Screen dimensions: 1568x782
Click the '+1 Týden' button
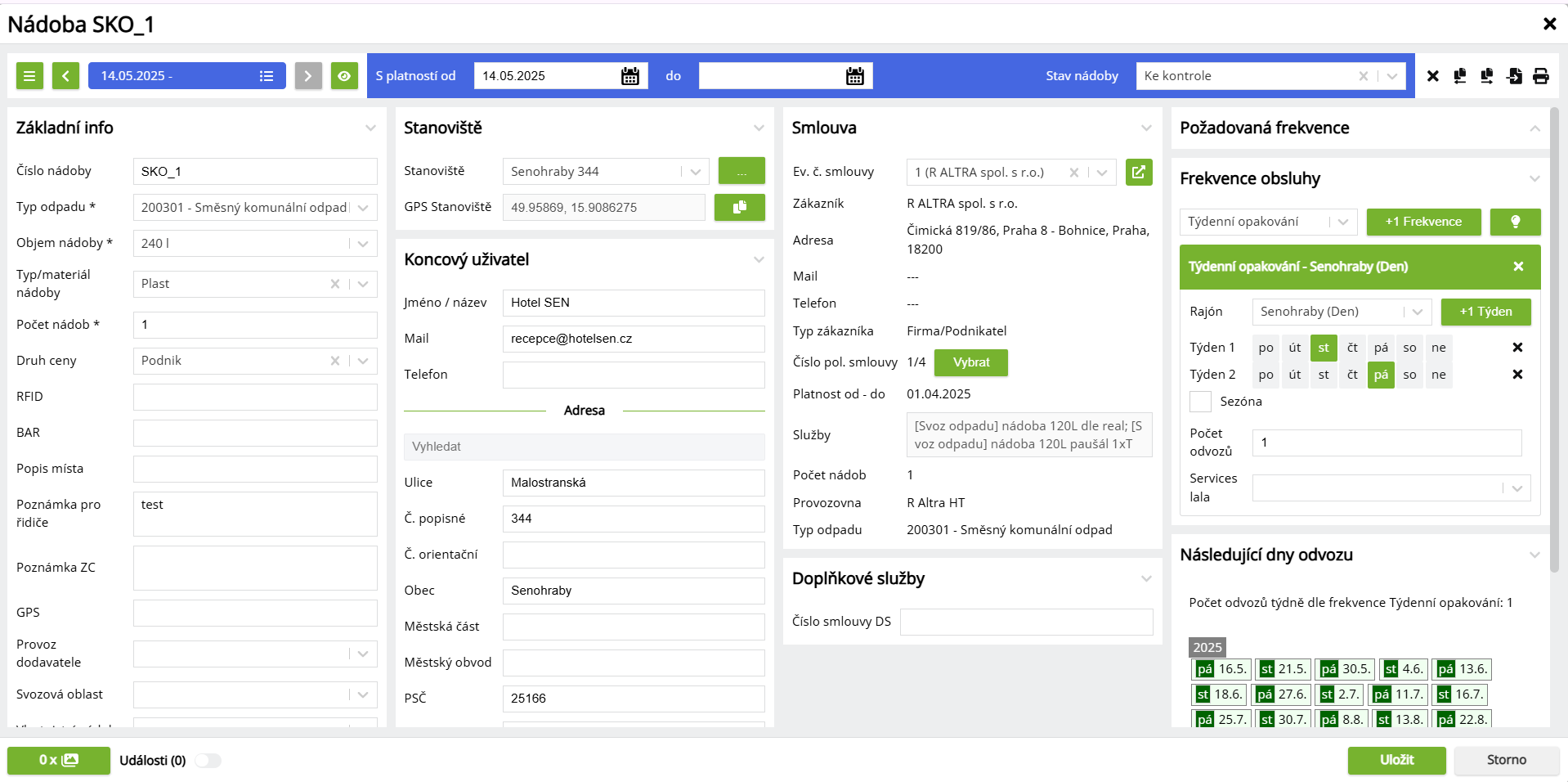[1485, 312]
